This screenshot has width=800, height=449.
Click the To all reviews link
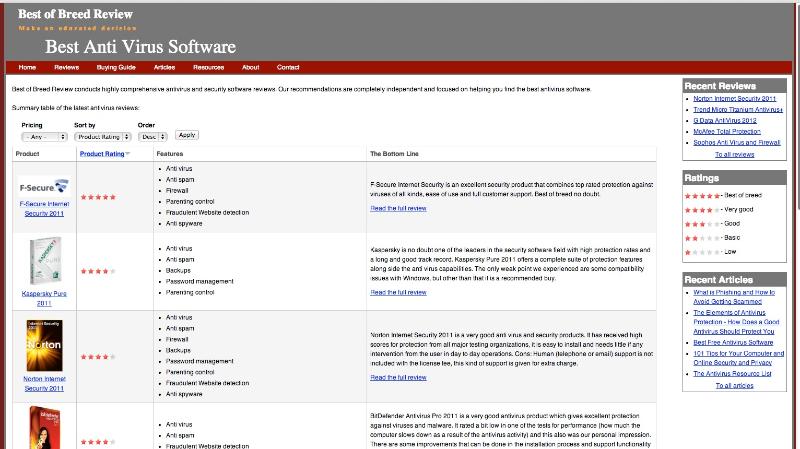coord(735,155)
